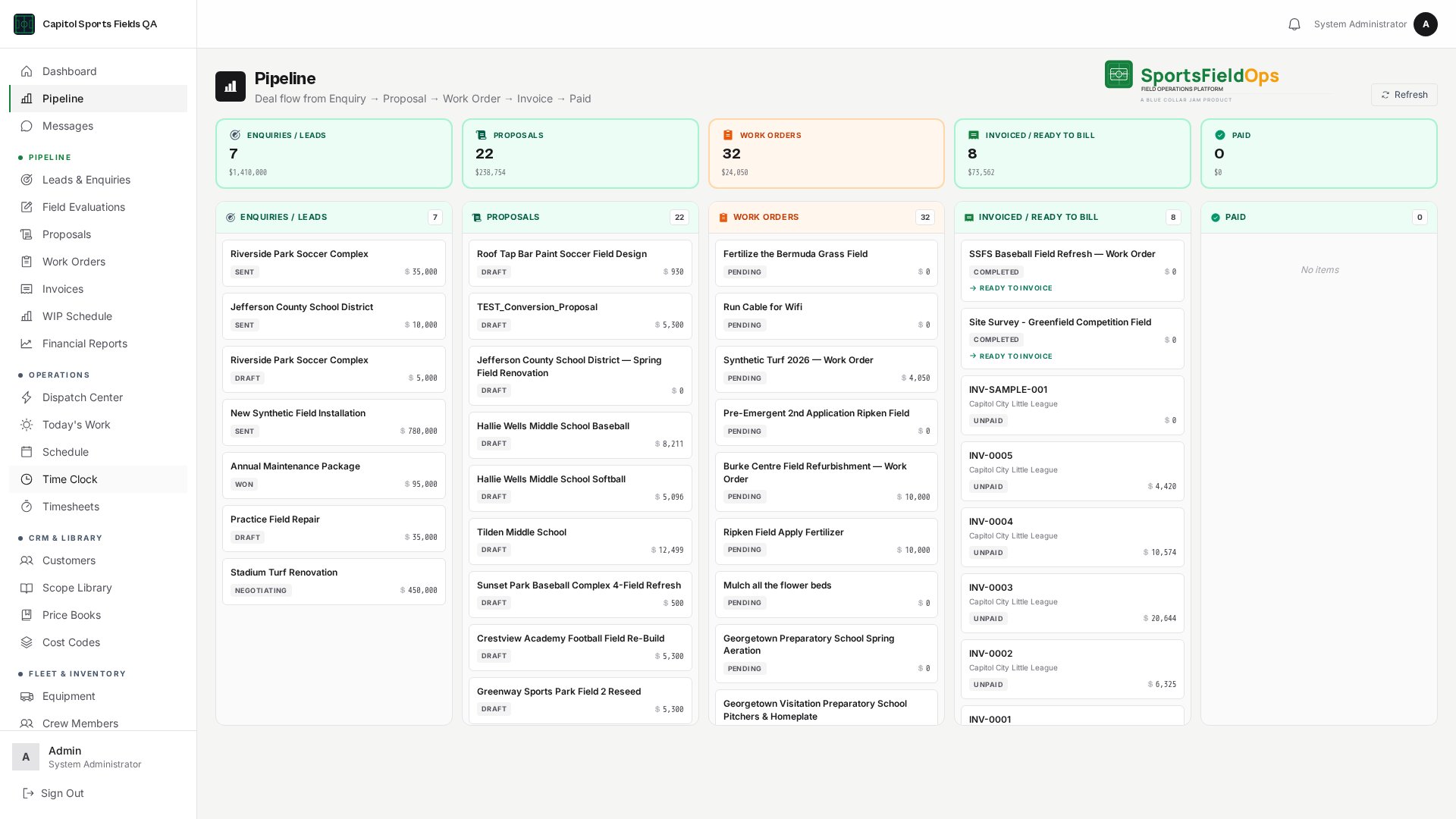
Task: Click the Jefferson County School District lead card
Action: [334, 316]
